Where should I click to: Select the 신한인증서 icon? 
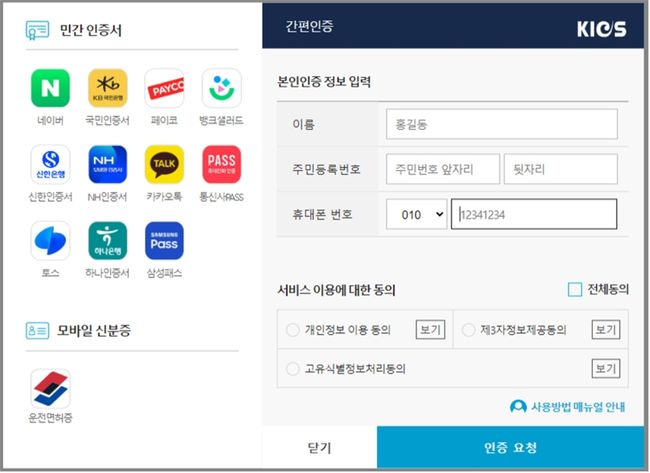click(x=50, y=165)
